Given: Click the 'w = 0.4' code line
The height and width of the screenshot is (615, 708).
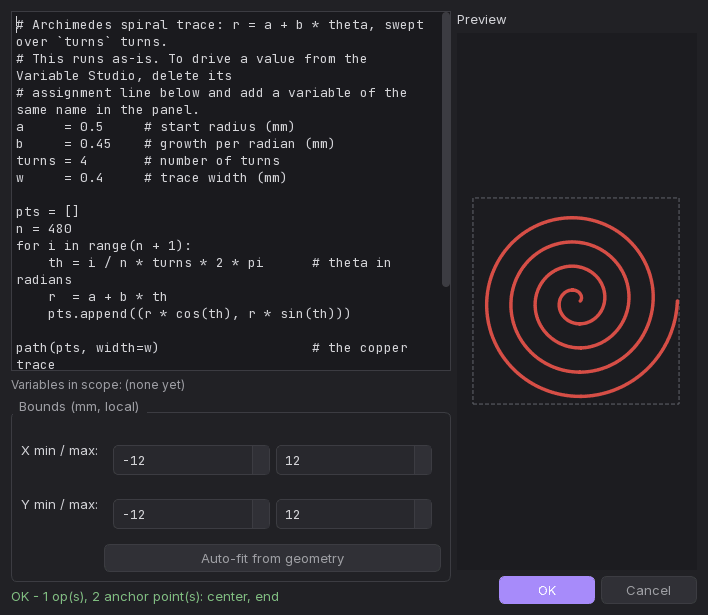Looking at the screenshot, I should [x=151, y=178].
